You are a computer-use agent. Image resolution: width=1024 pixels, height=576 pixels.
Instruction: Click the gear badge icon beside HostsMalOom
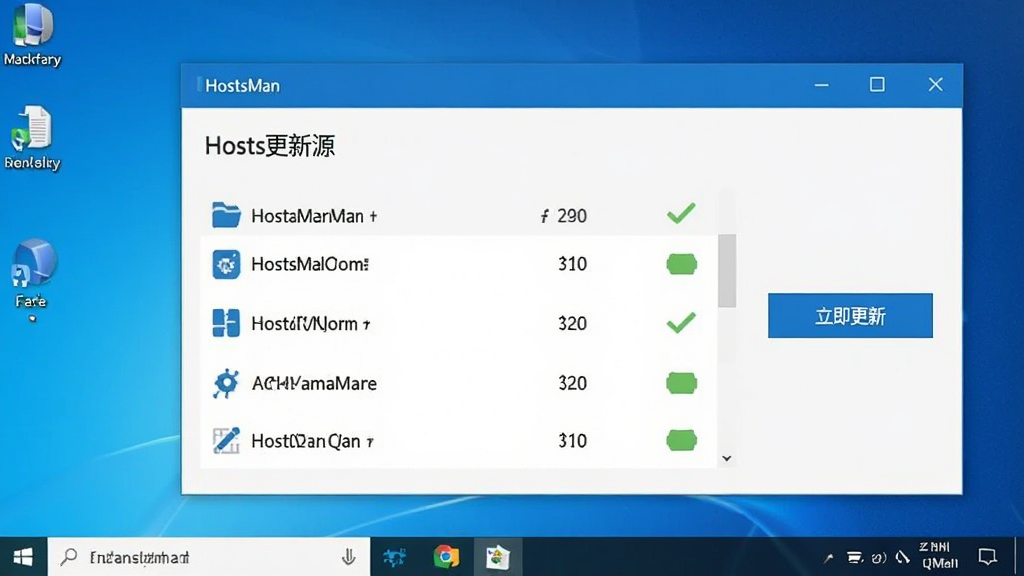[226, 264]
